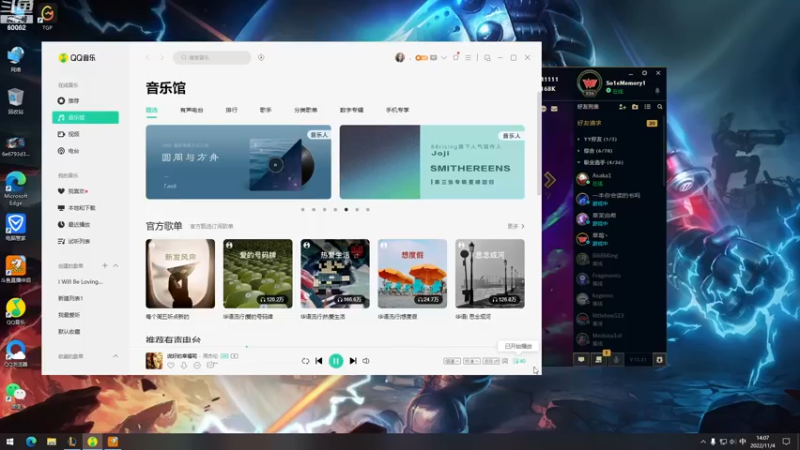Open the volume control speaker icon

point(366,361)
